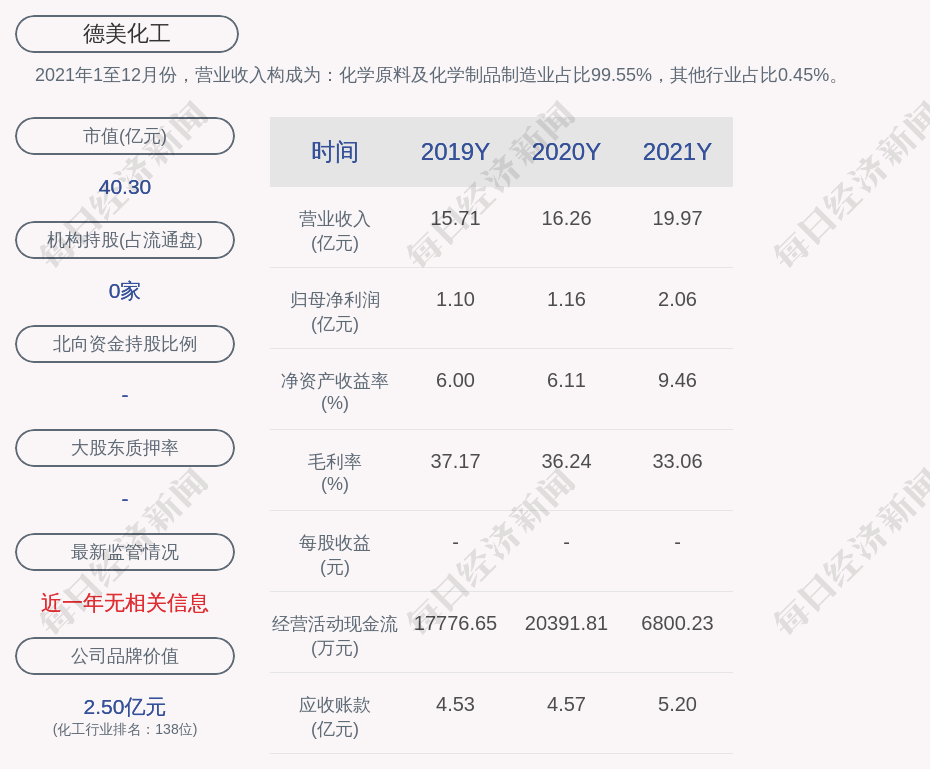Click the 化工行业排名：138位 note
Screen dimensions: 930x769
click(125, 729)
